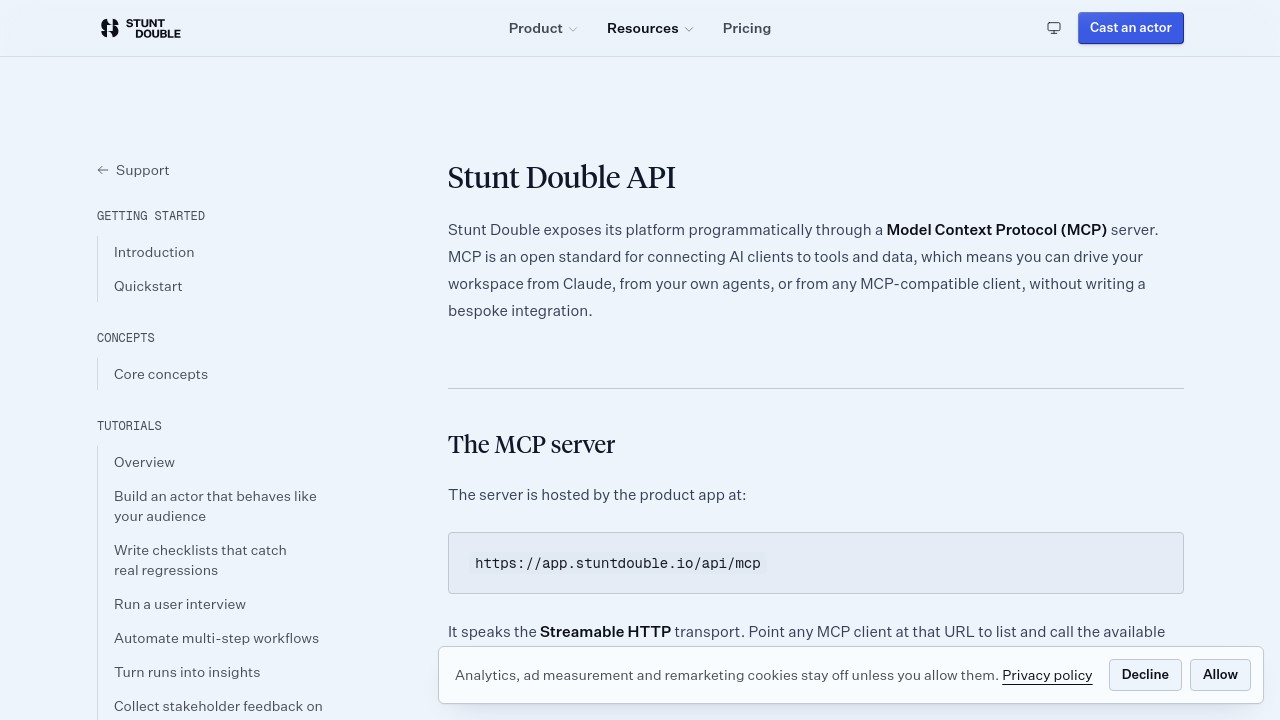
Task: Go back to Support
Action: click(x=133, y=170)
